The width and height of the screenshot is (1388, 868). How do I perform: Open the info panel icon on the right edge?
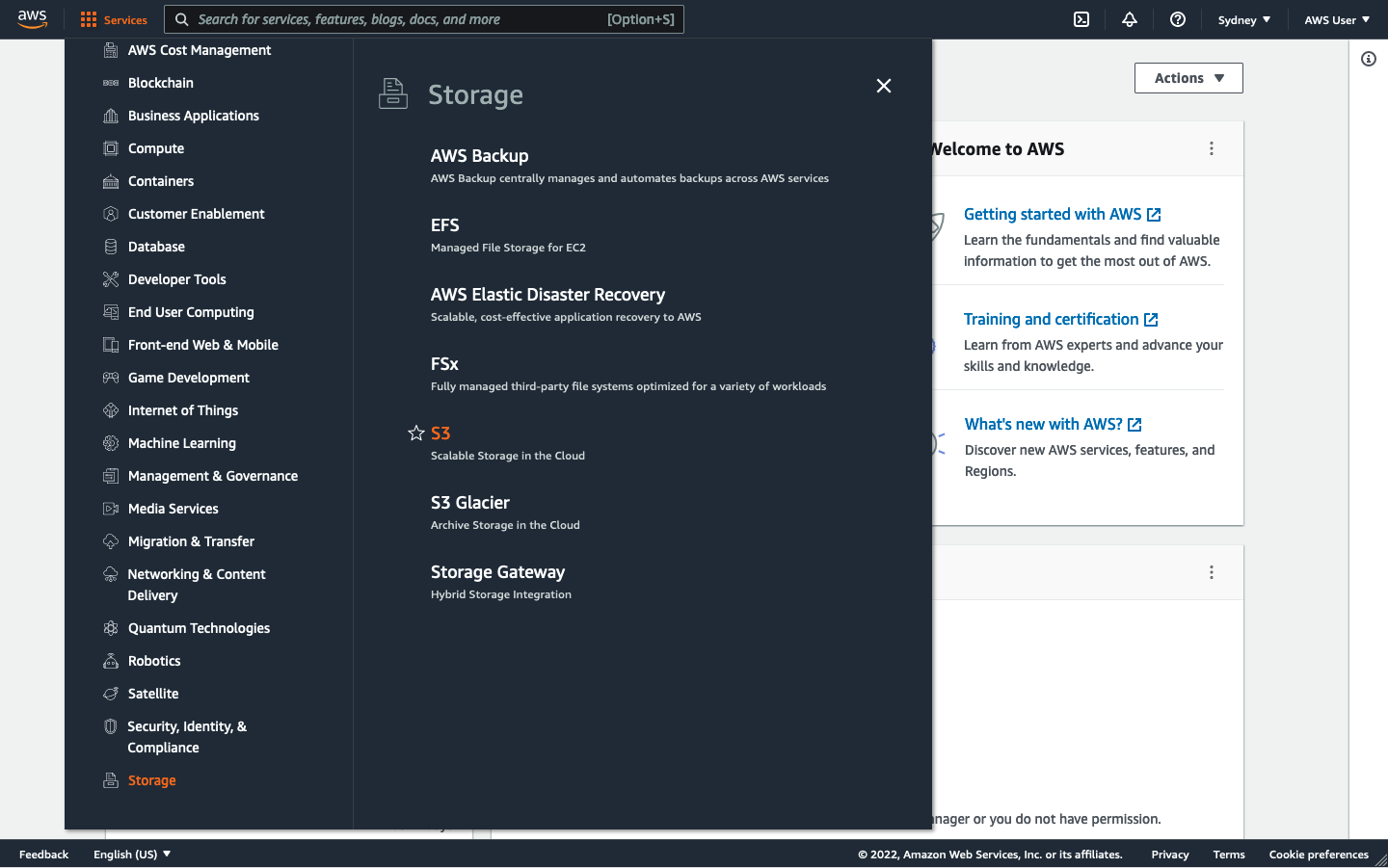[x=1368, y=59]
